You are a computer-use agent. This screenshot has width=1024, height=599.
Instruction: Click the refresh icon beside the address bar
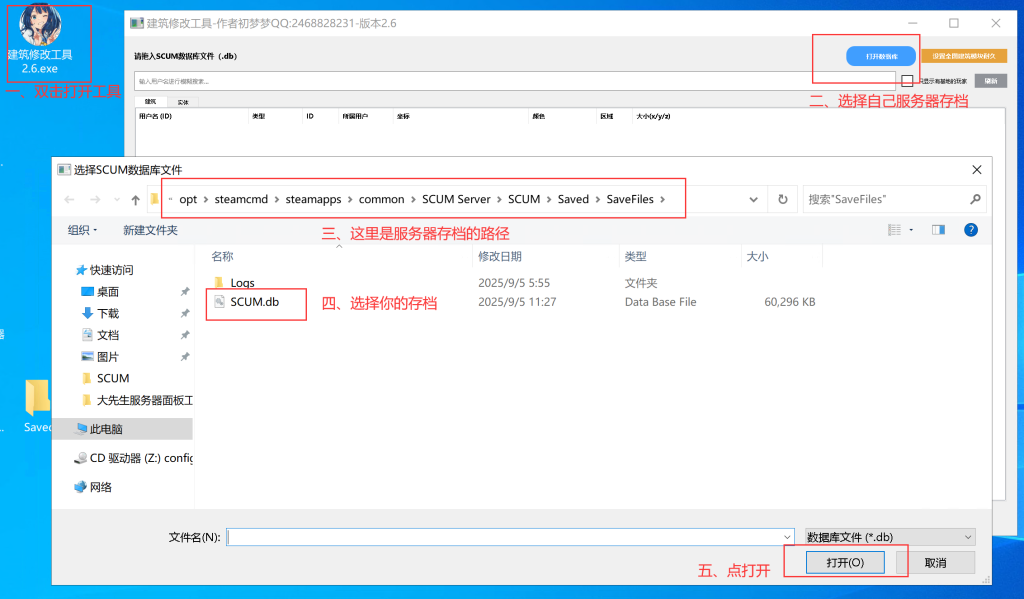point(783,200)
